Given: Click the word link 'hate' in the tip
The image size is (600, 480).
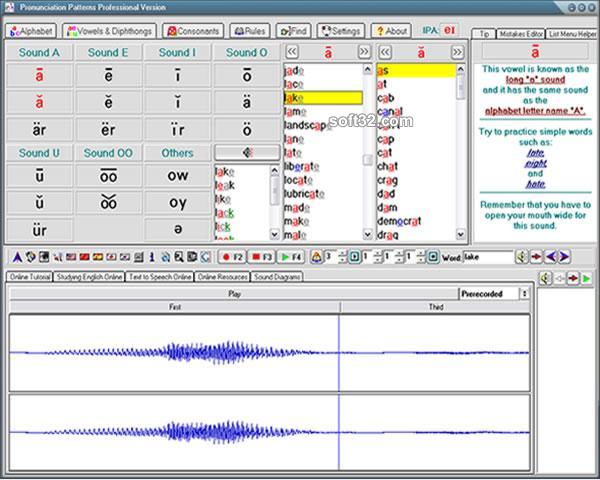Looking at the screenshot, I should [535, 184].
